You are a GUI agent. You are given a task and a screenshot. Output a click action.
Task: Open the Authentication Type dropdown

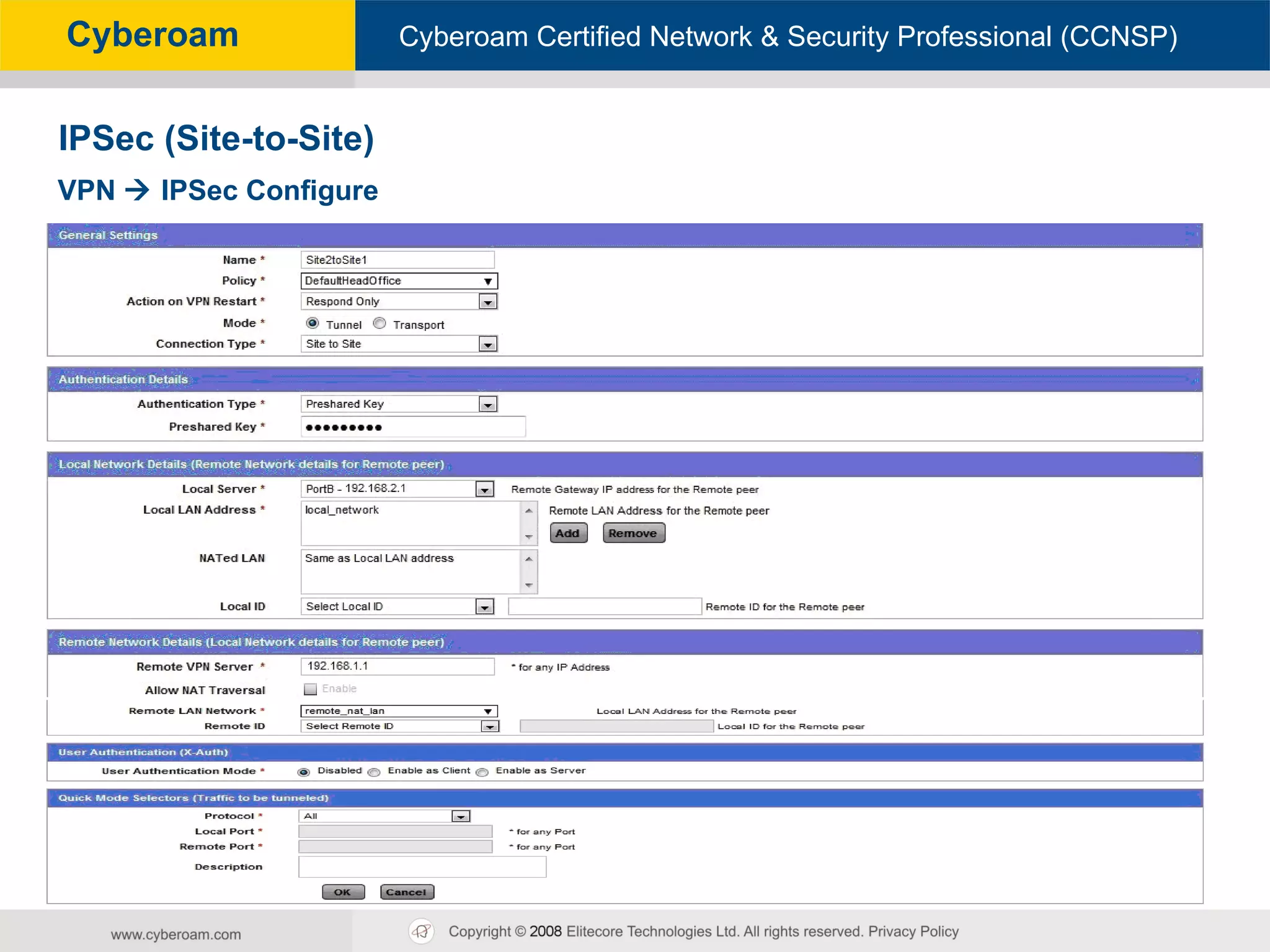click(x=399, y=404)
